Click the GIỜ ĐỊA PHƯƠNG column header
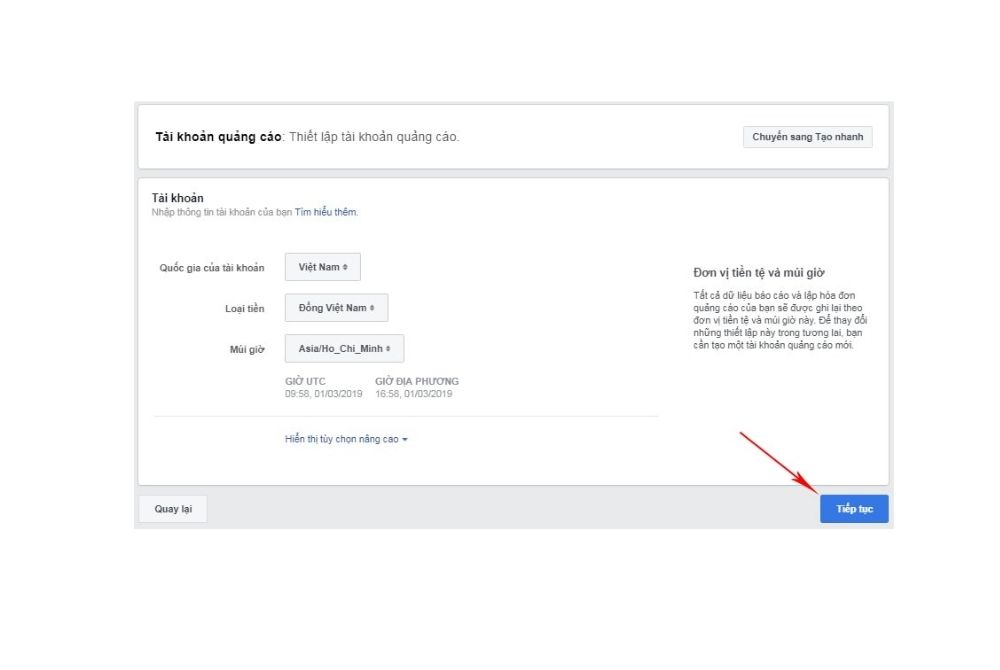Image resolution: width=1000 pixels, height=670 pixels. tap(416, 382)
